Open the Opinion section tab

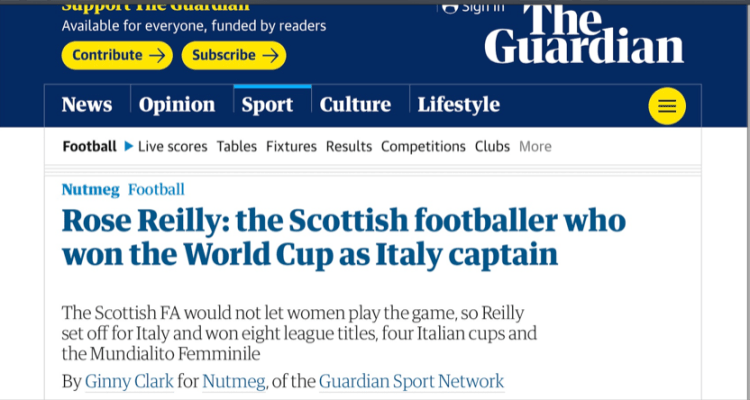pyautogui.click(x=177, y=105)
